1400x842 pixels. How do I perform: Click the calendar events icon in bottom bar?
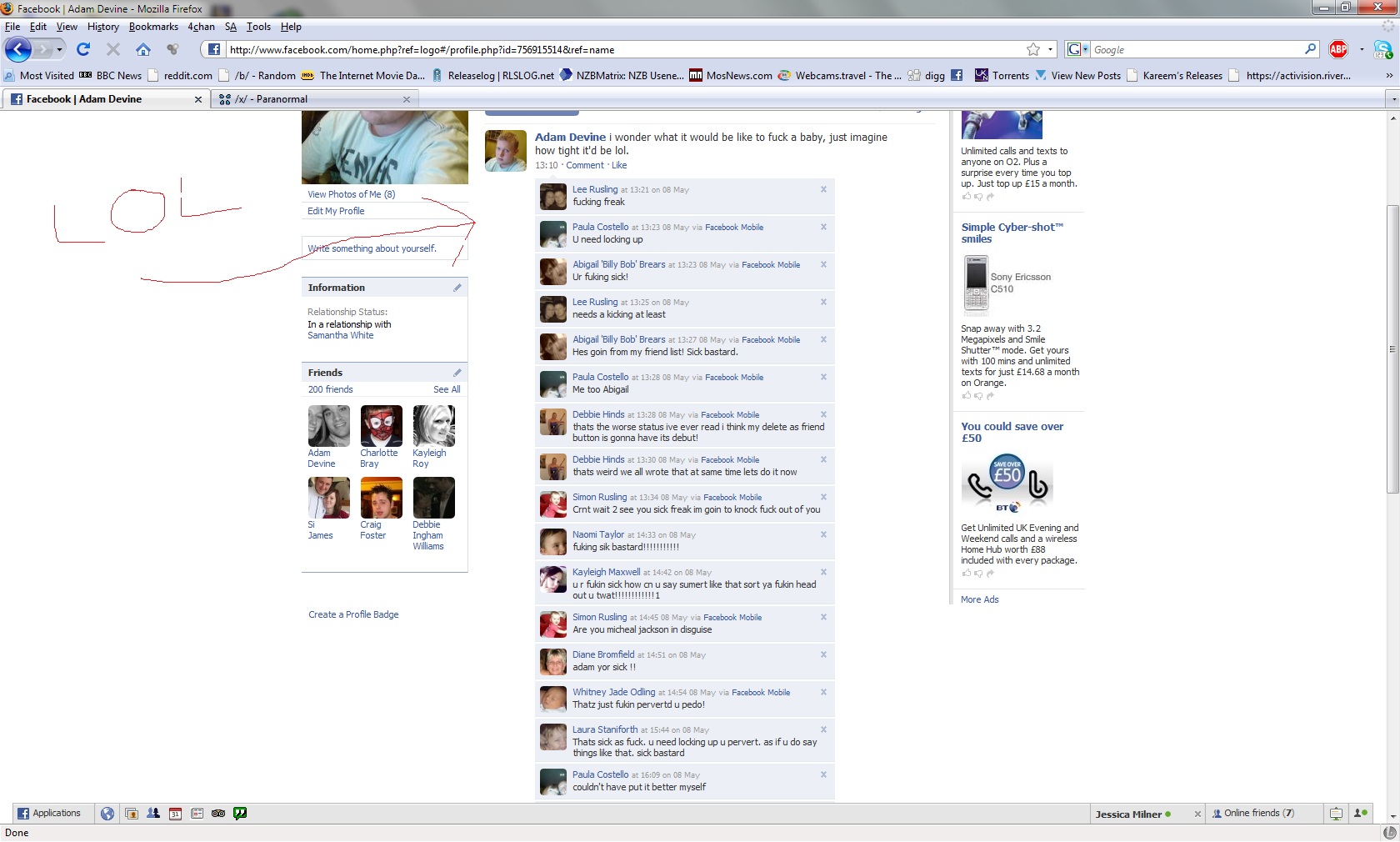(175, 814)
